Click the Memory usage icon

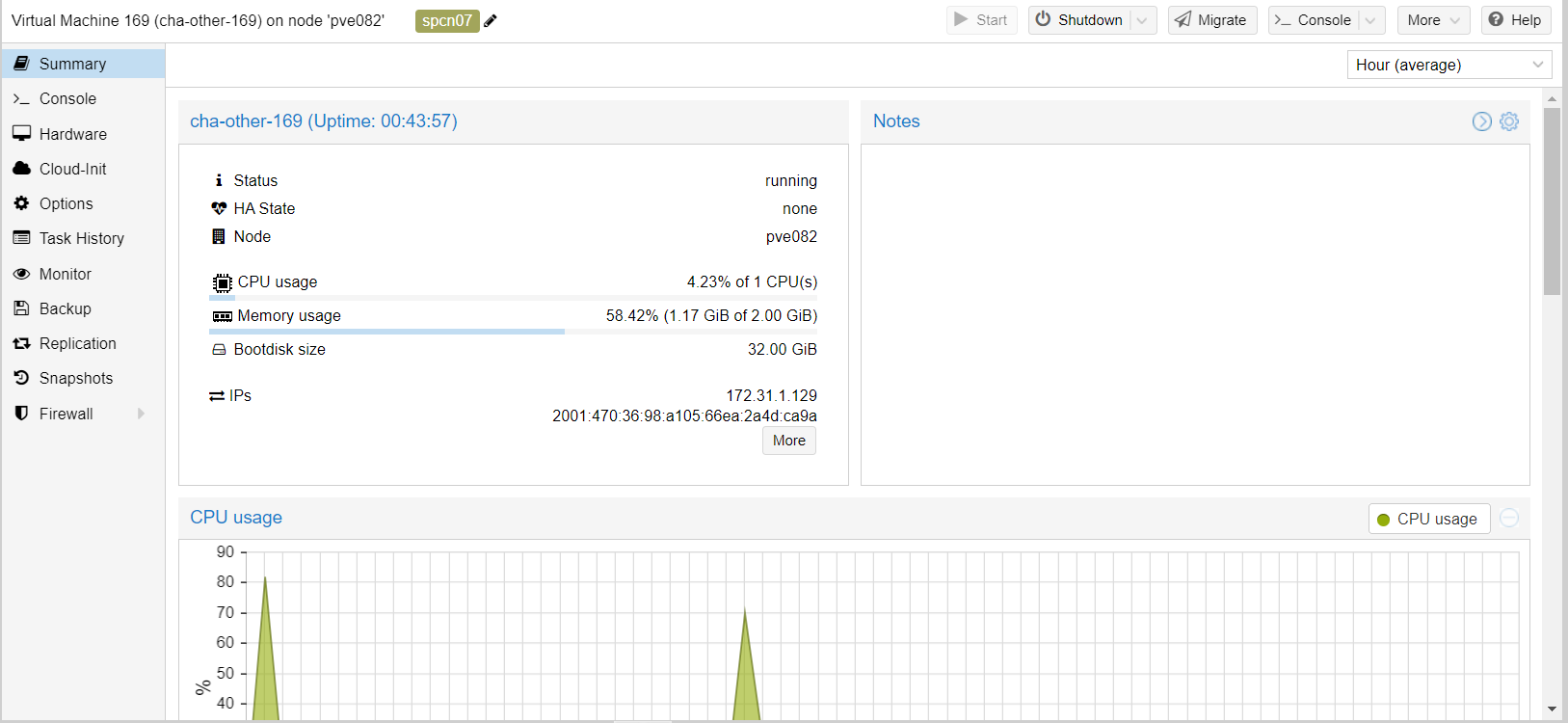(x=223, y=316)
